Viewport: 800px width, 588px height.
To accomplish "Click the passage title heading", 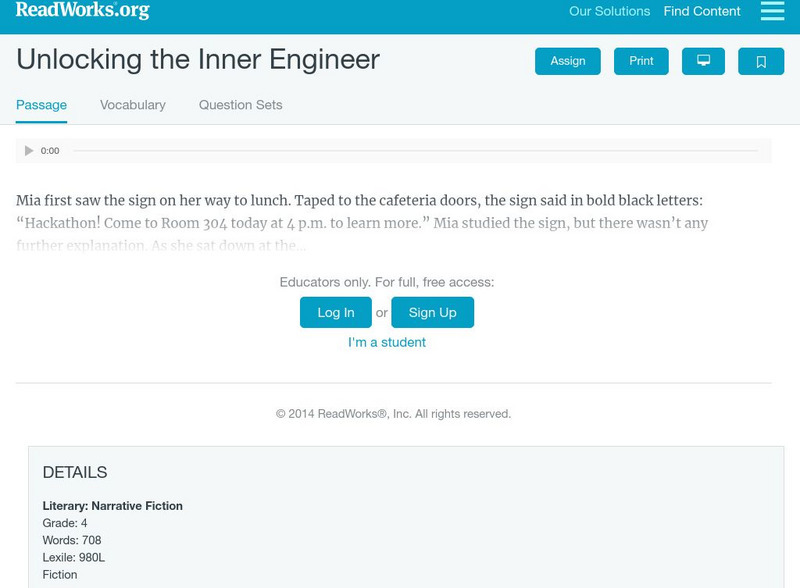I will (198, 59).
